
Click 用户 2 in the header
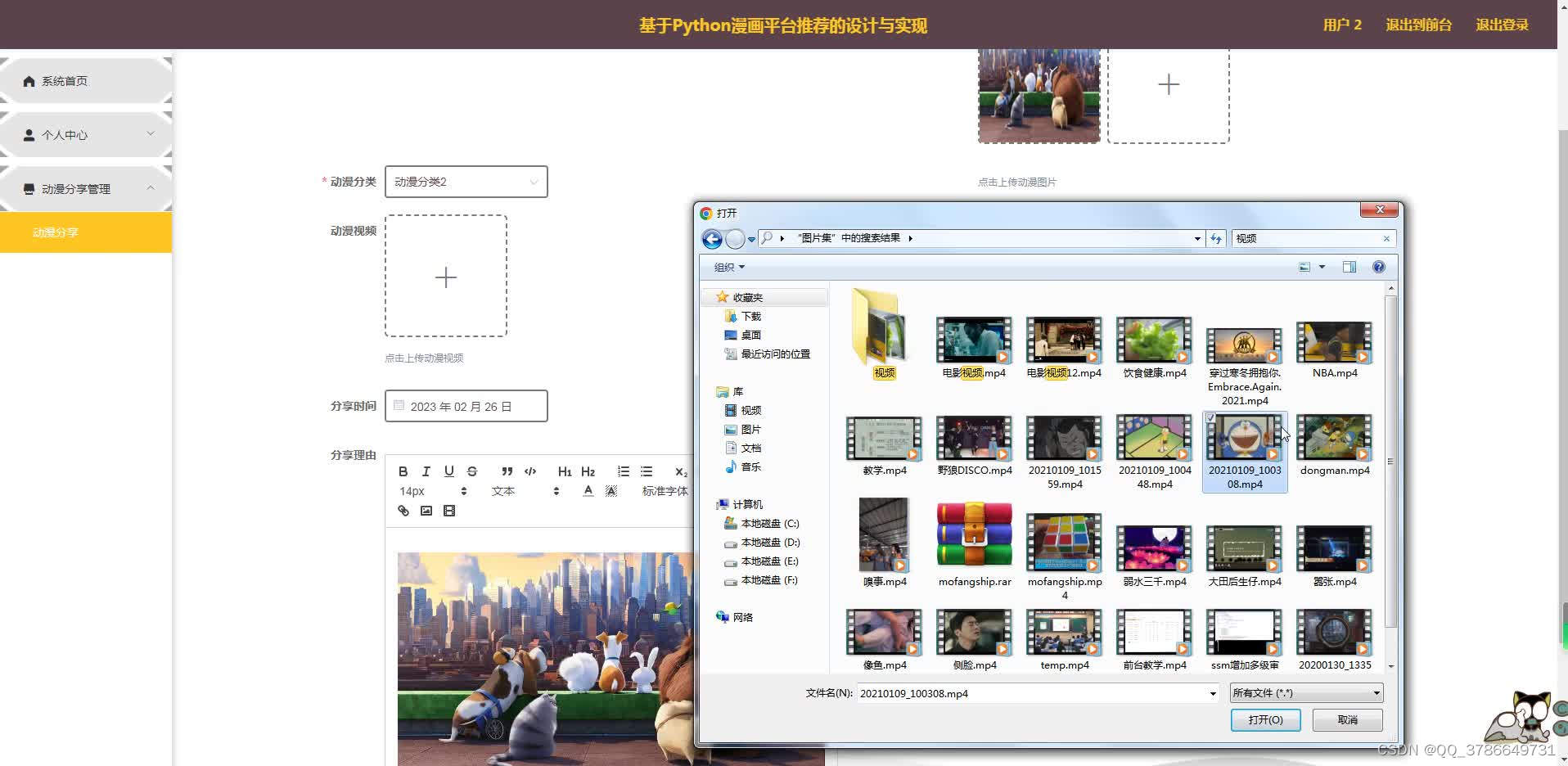tap(1342, 25)
